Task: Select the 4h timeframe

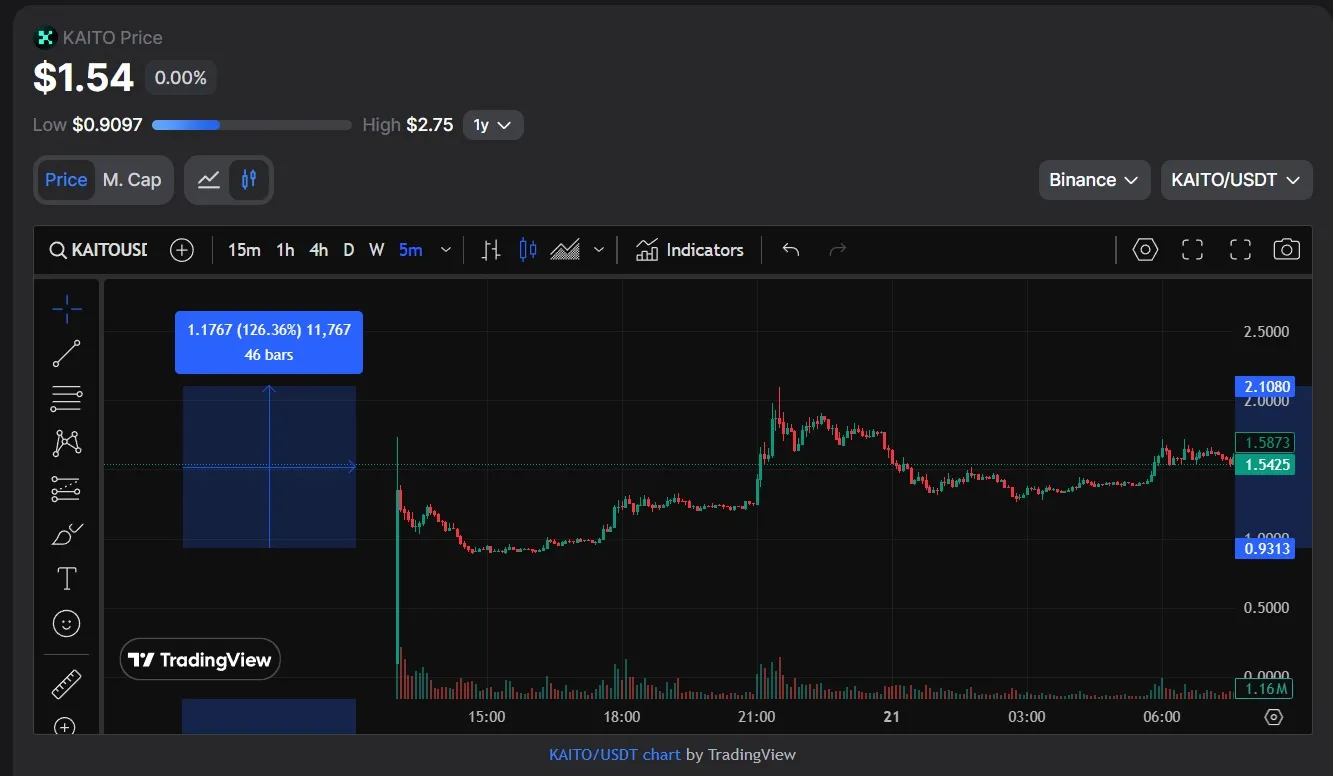Action: [318, 250]
